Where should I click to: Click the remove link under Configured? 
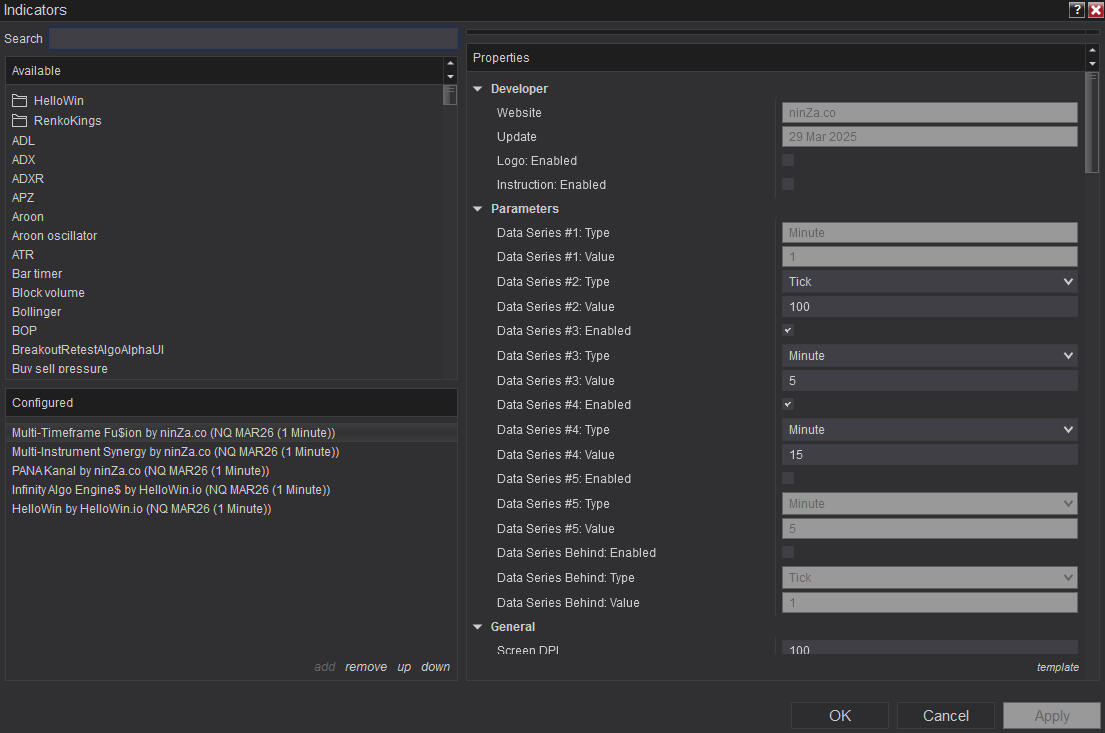365,667
